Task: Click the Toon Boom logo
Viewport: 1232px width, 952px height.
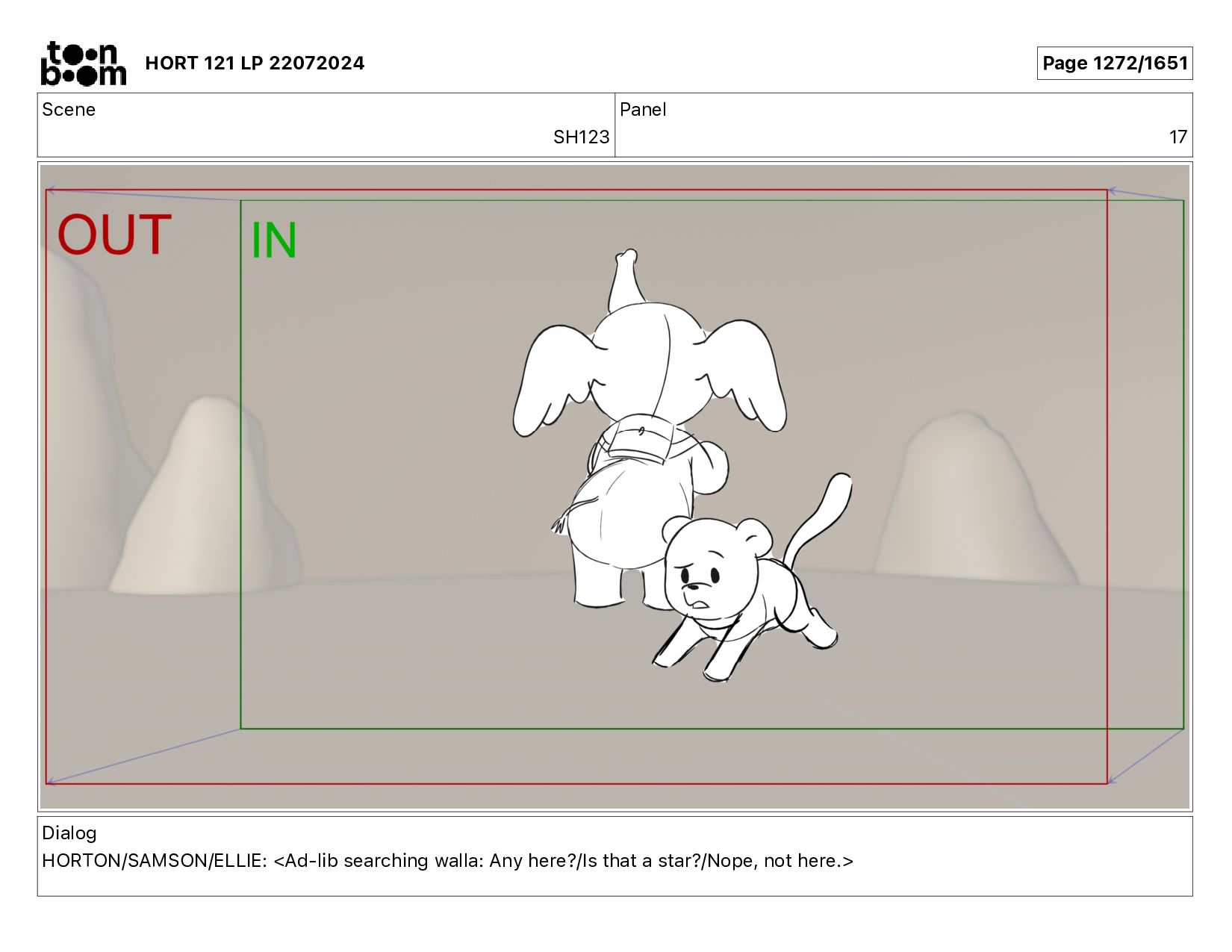Action: (x=83, y=63)
